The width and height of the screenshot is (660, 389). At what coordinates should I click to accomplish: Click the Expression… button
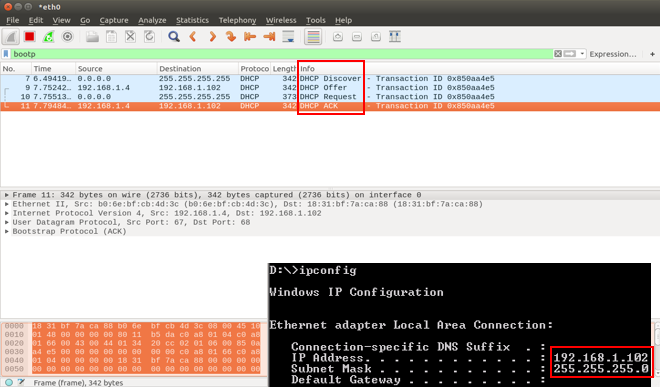pyautogui.click(x=613, y=54)
